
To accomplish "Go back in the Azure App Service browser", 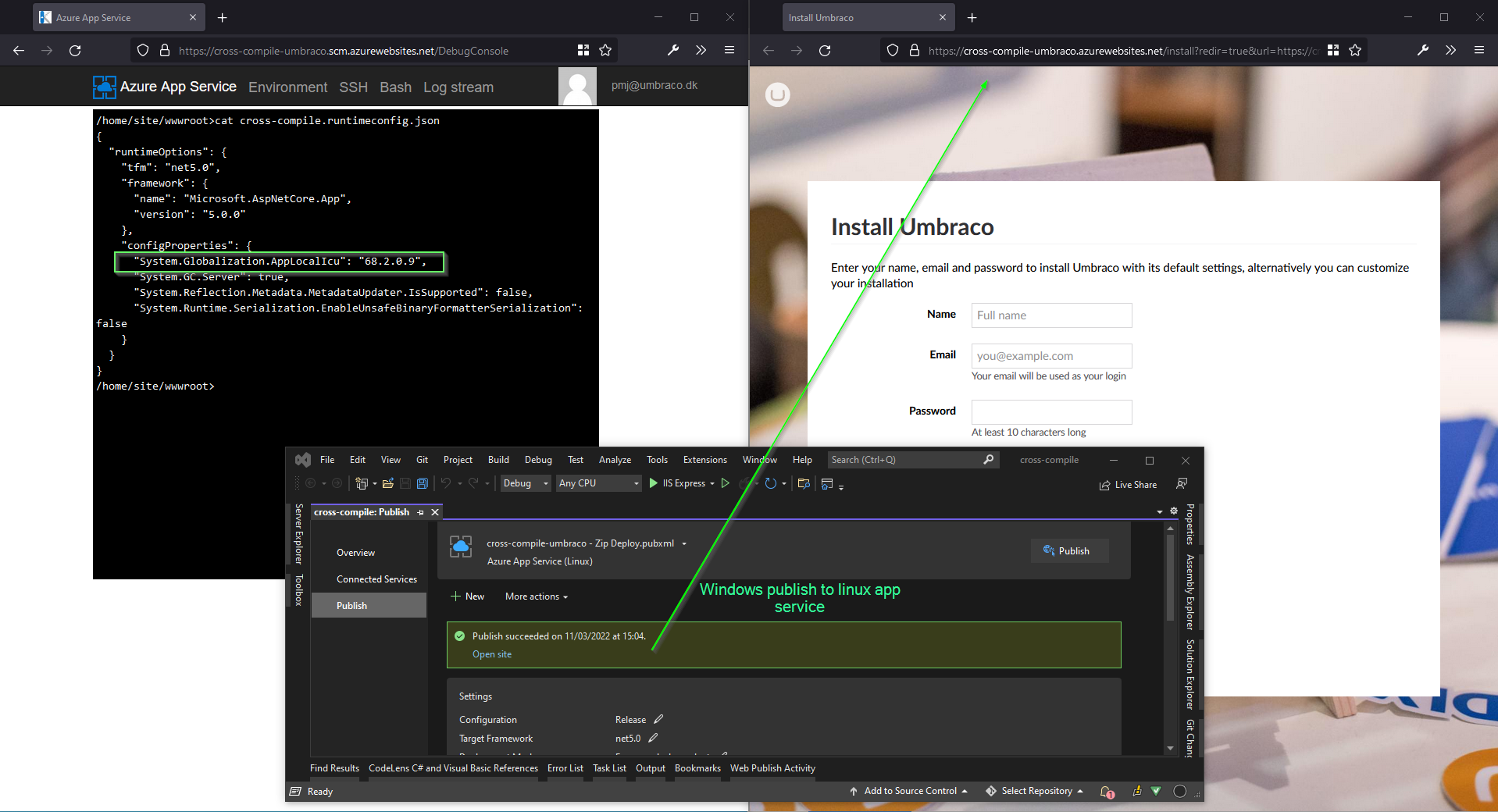I will [19, 51].
